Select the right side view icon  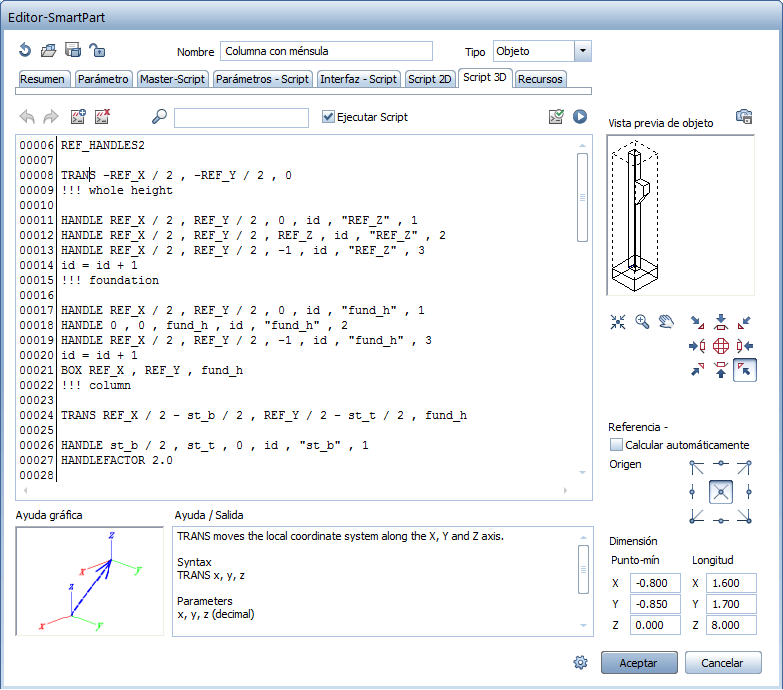pos(745,346)
